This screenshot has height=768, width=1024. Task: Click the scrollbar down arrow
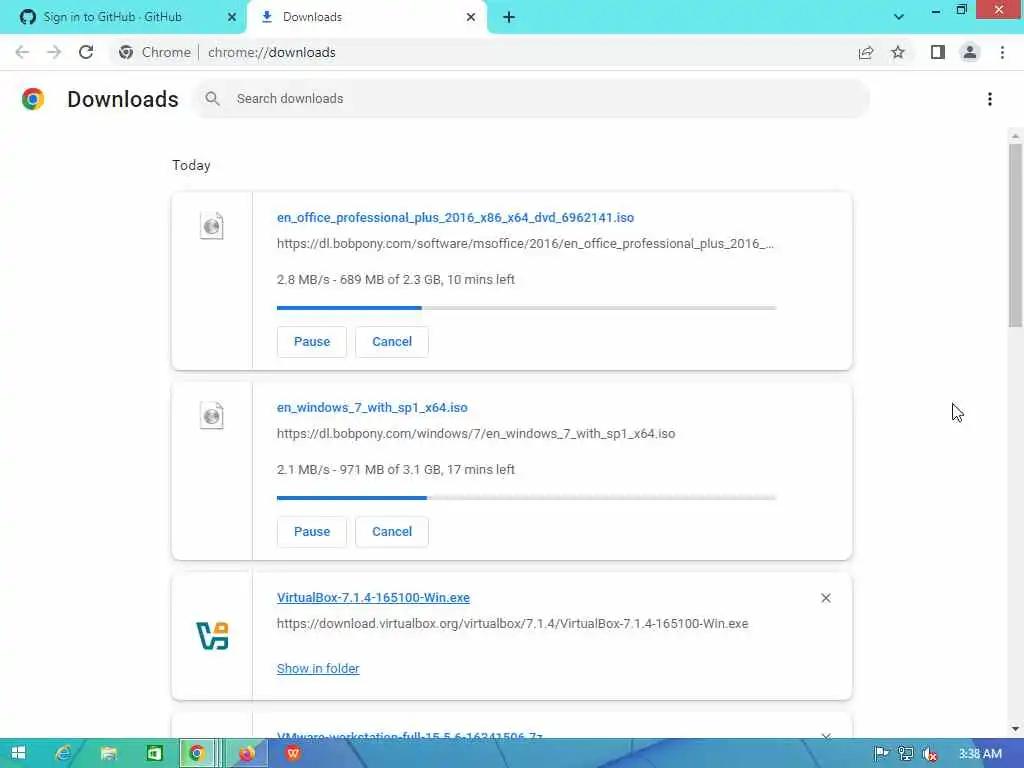point(1015,729)
